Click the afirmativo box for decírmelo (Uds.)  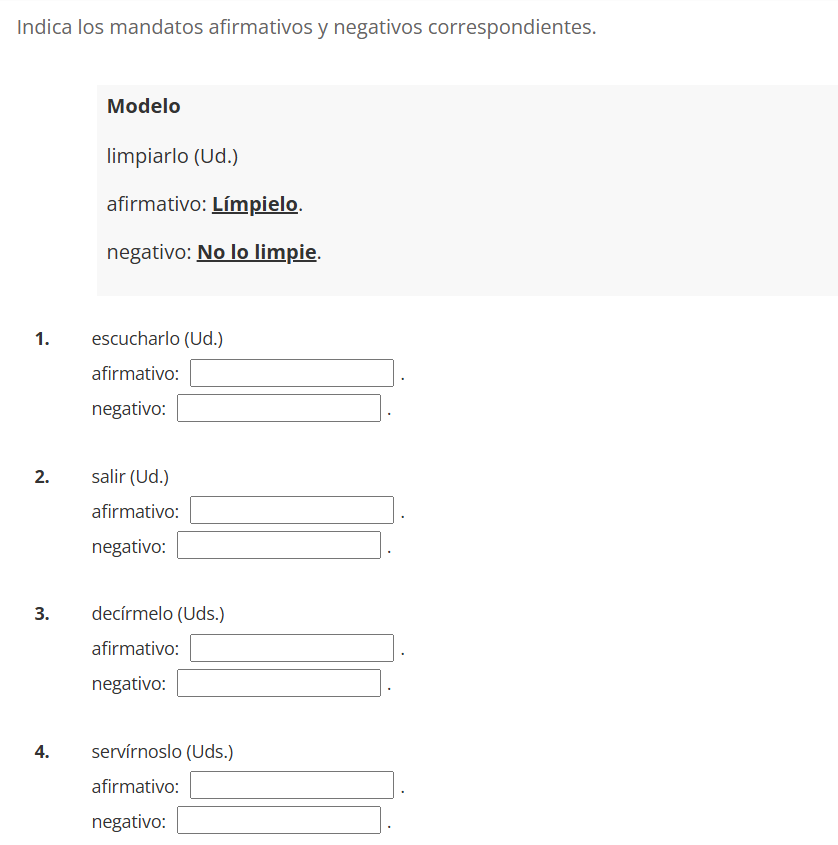point(291,647)
